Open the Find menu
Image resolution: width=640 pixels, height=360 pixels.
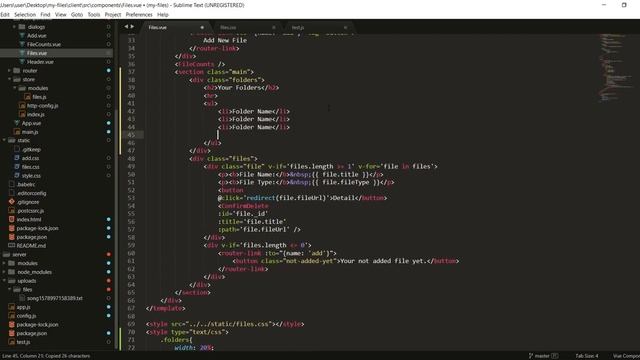(45, 14)
